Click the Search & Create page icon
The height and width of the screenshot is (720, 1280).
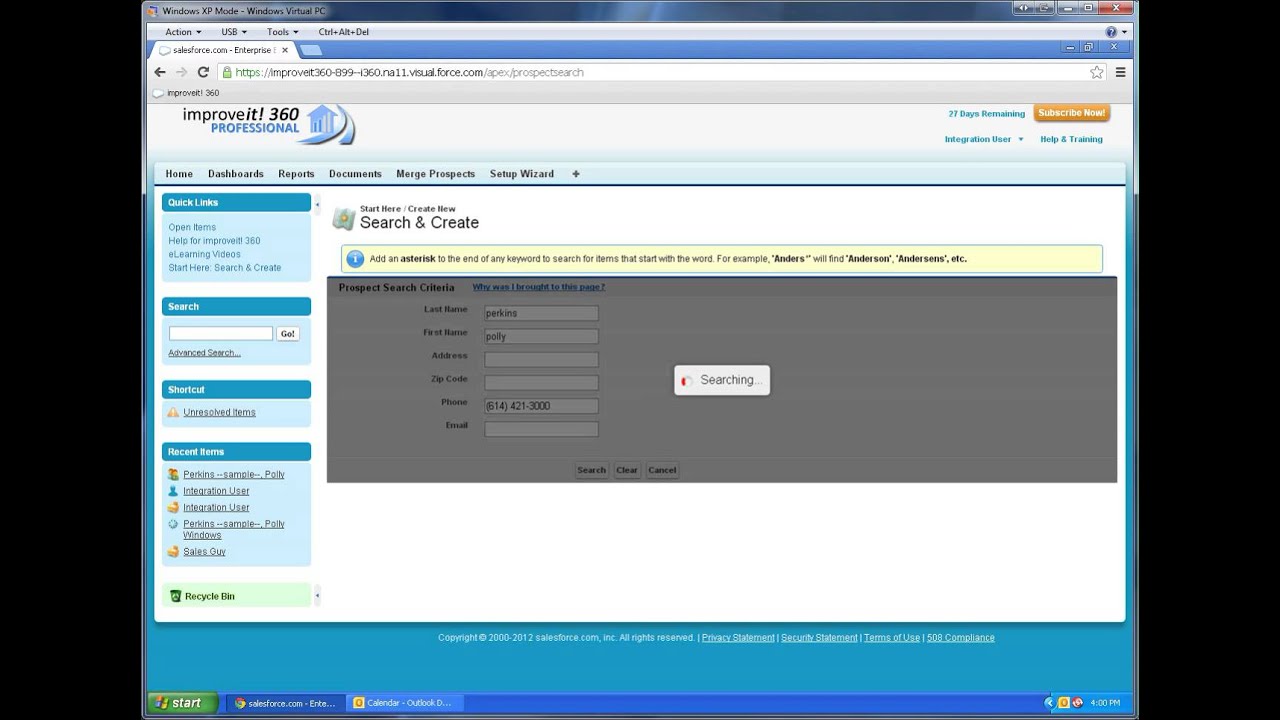pyautogui.click(x=344, y=218)
